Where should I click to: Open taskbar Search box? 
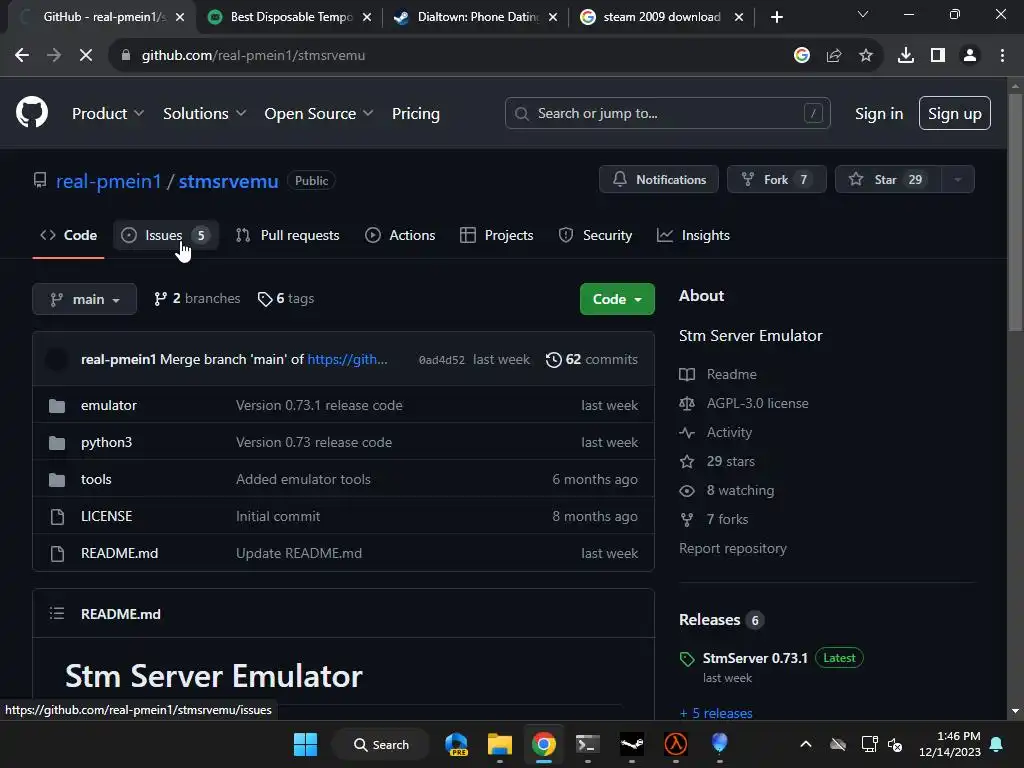(381, 744)
